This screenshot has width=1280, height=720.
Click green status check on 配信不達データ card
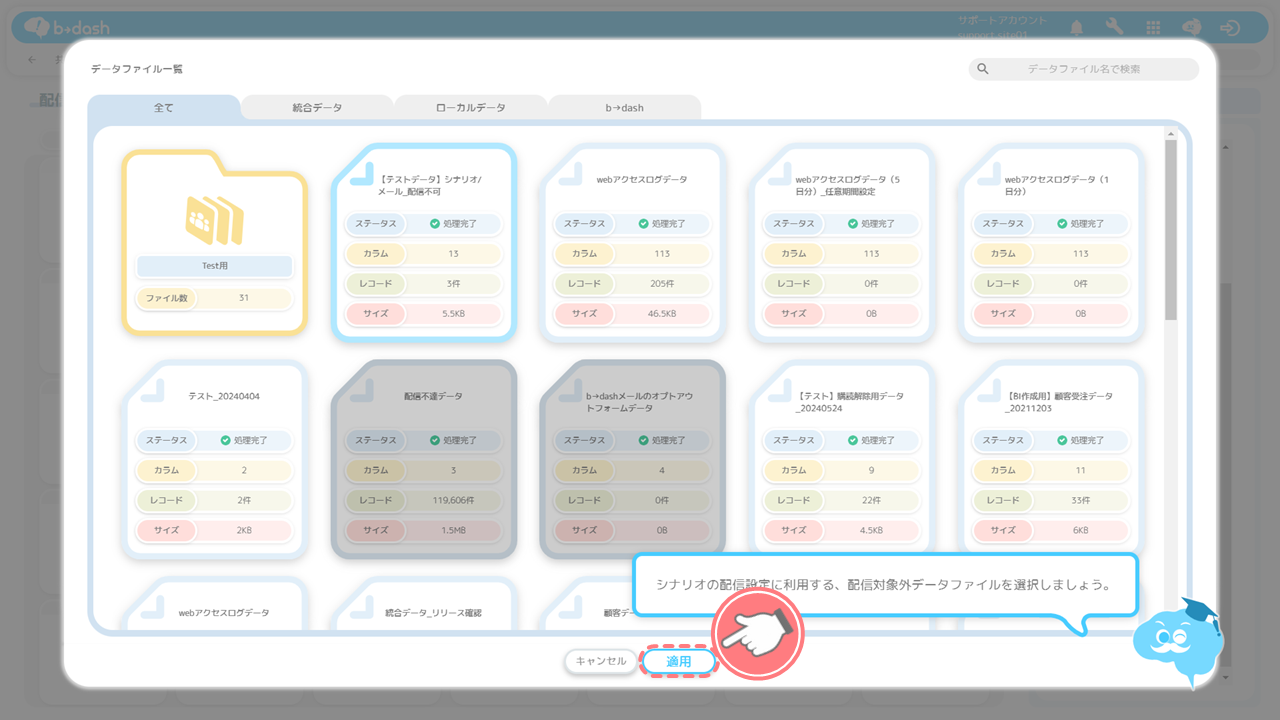[434, 440]
